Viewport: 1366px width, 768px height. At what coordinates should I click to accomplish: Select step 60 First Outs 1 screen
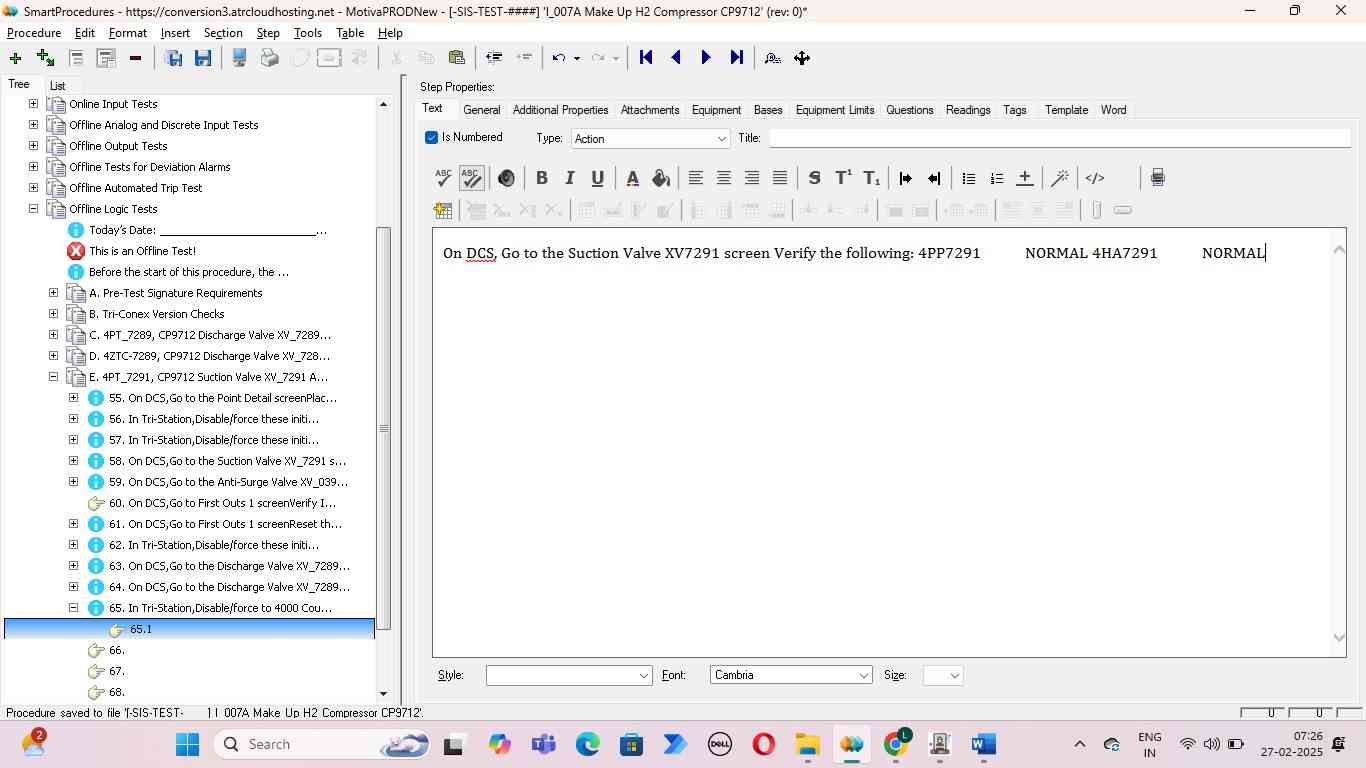222,503
